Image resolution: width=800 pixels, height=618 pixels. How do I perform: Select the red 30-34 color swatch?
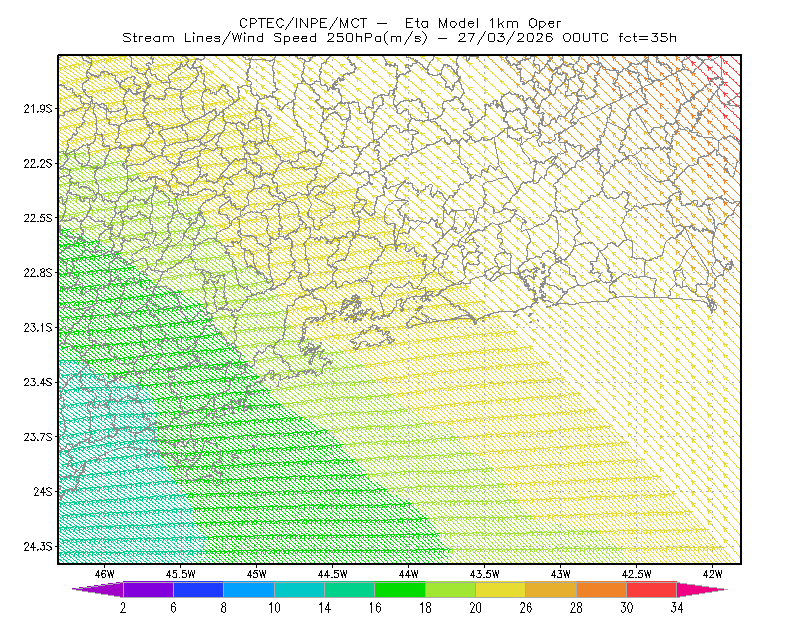coord(652,589)
